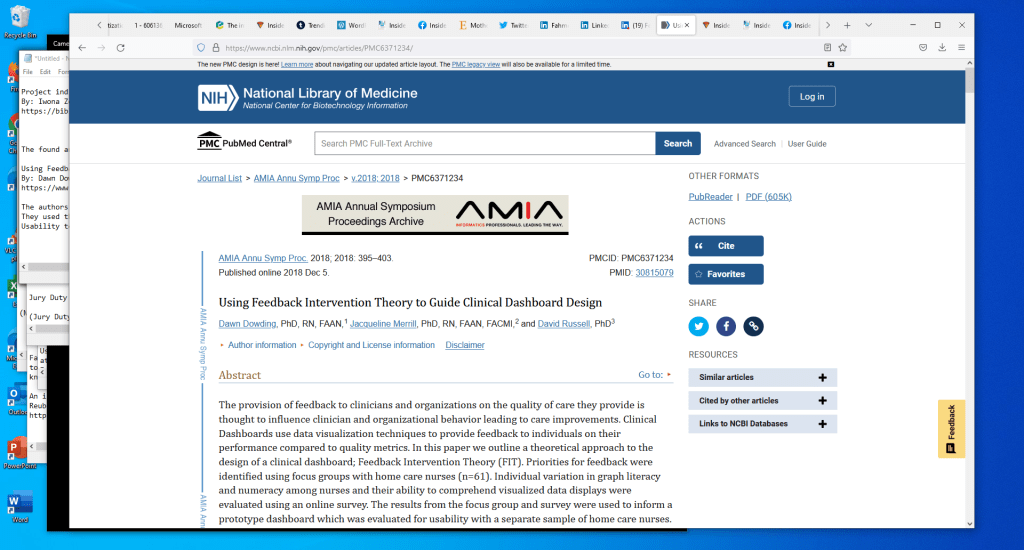The image size is (1024, 550).
Task: Switch to the Twitter browser tab
Action: 514,25
